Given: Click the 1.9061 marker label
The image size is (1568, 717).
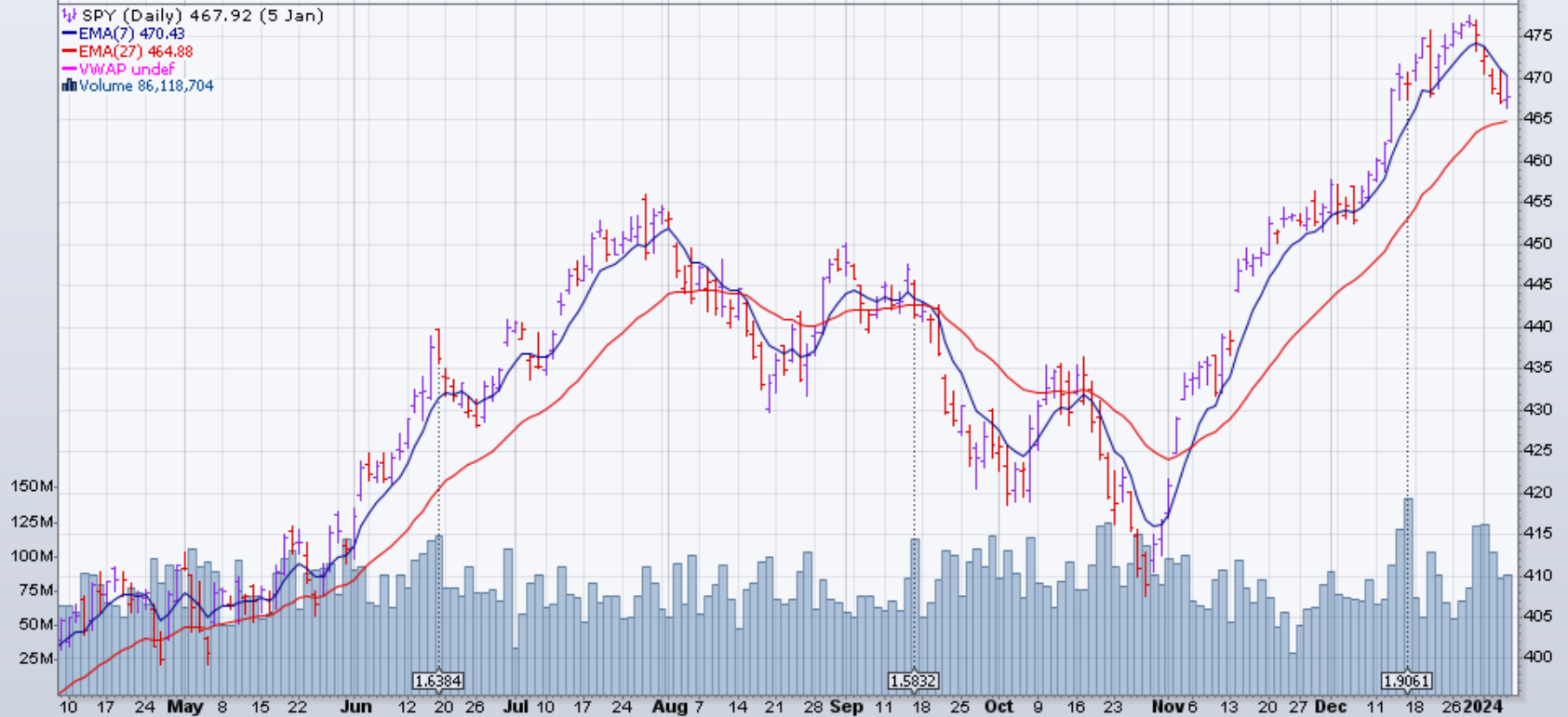Looking at the screenshot, I should (x=1406, y=681).
